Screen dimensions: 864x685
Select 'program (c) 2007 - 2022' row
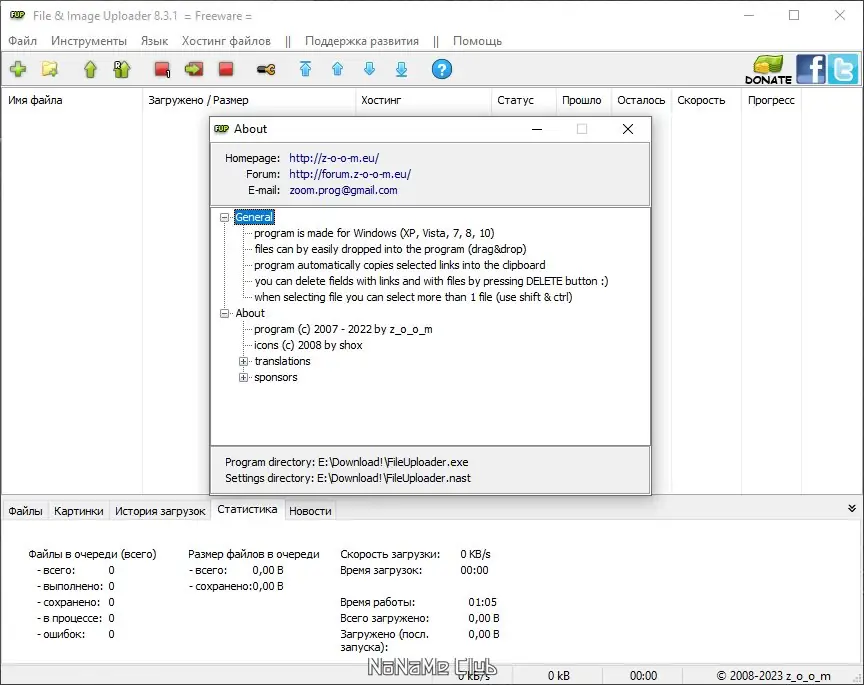pyautogui.click(x=343, y=329)
